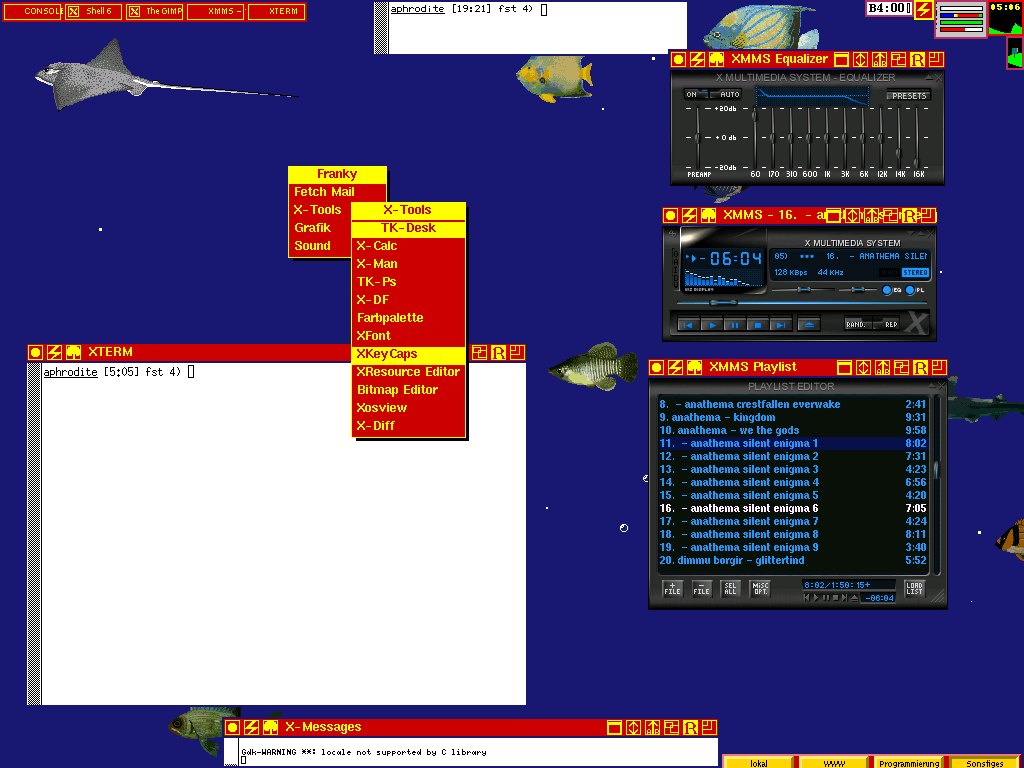Toggle RAND shuffle in XMMS player
The width and height of the screenshot is (1024, 768).
[856, 324]
